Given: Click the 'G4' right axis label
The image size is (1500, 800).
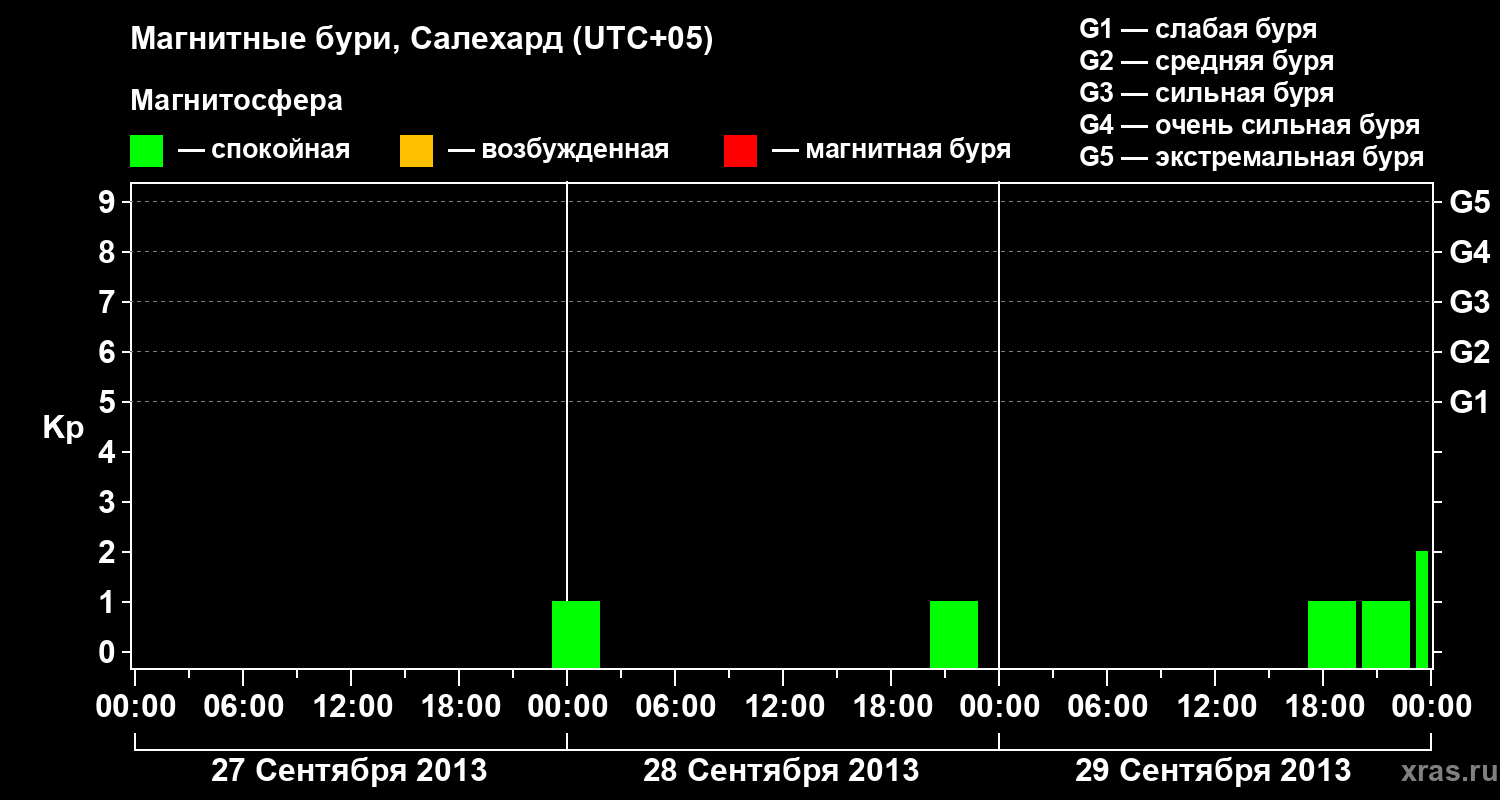Looking at the screenshot, I should [x=1470, y=252].
